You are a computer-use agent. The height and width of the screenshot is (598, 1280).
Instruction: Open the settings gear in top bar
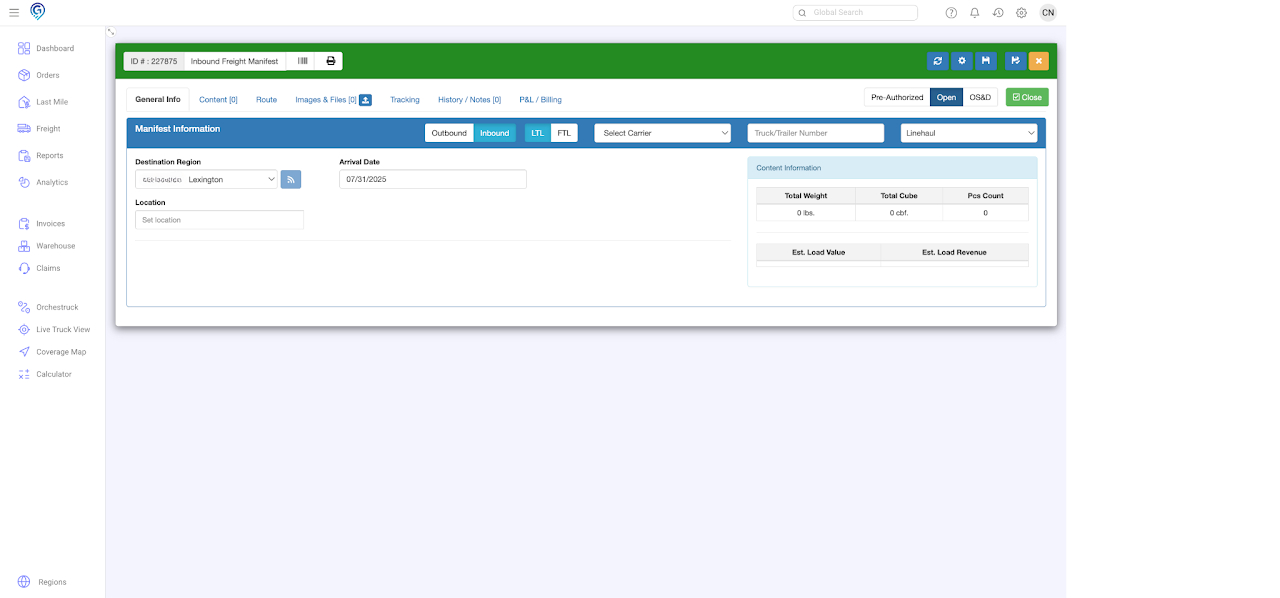1021,13
